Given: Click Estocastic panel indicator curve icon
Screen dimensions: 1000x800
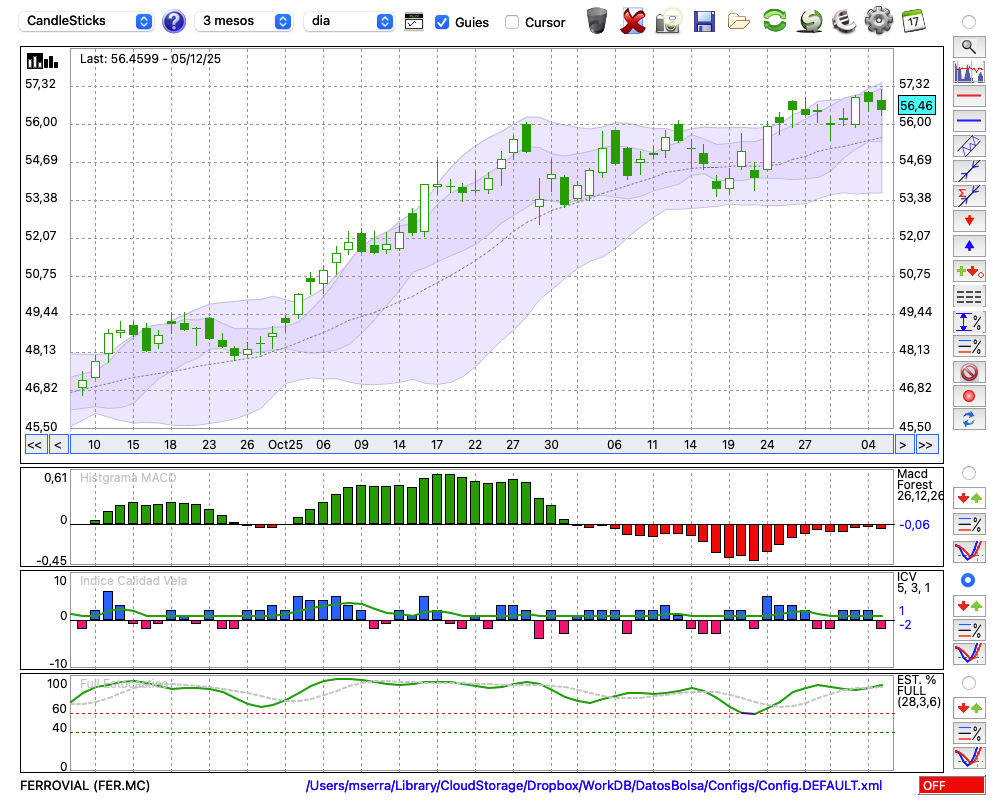Looking at the screenshot, I should 969,757.
